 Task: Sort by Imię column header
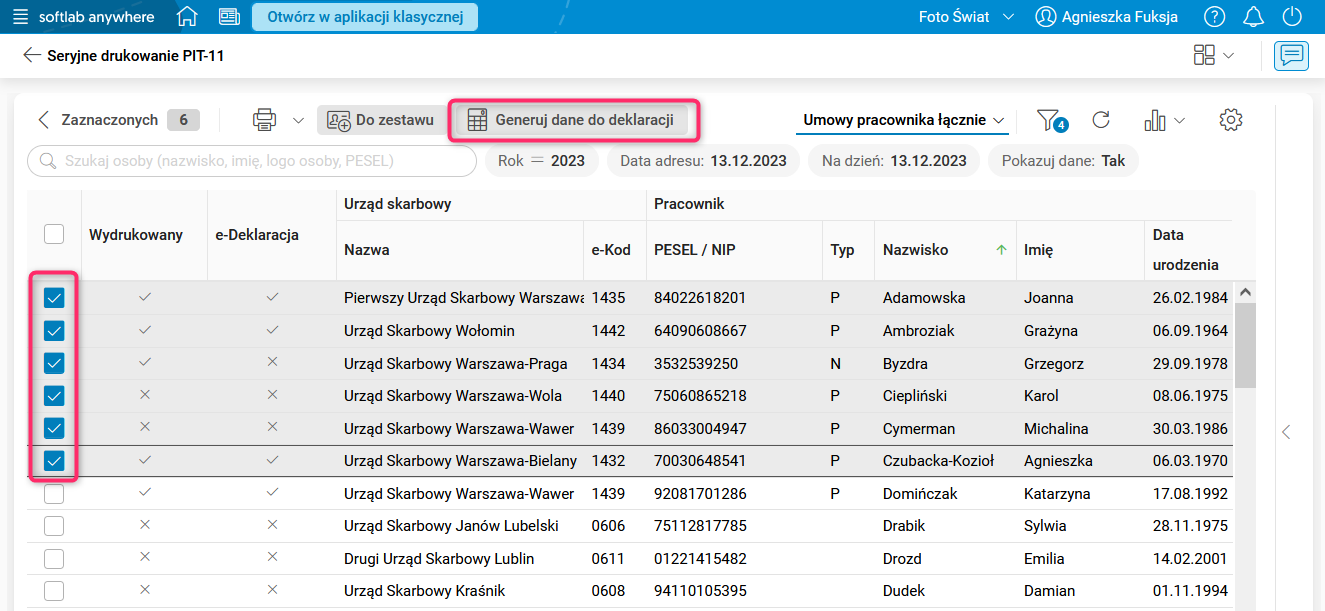[x=1038, y=250]
